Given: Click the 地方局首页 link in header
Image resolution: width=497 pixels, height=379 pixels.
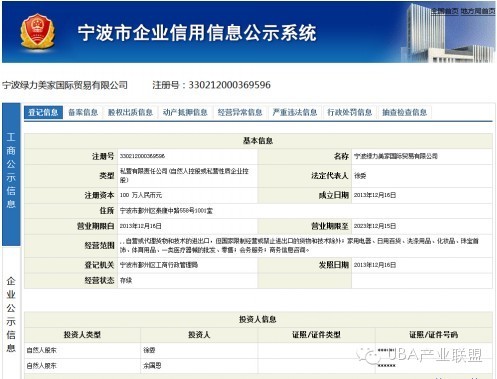Looking at the screenshot, I should tap(478, 11).
